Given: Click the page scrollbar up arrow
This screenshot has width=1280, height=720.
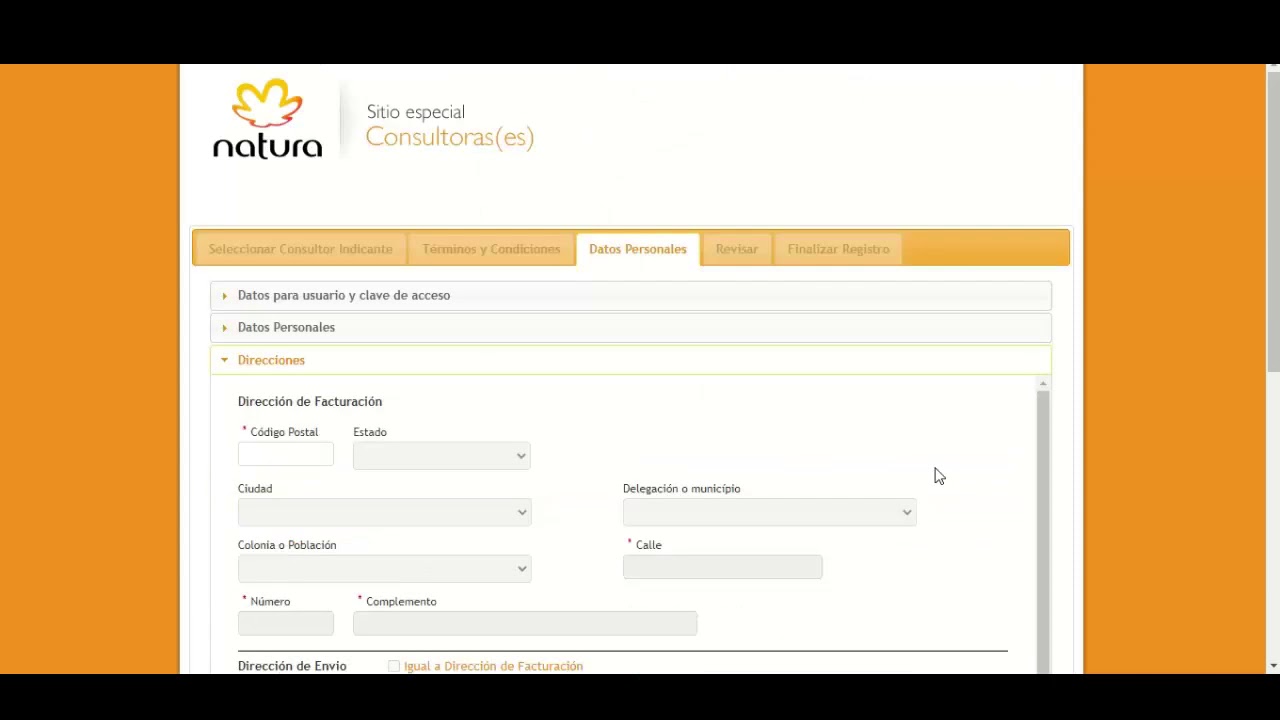Looking at the screenshot, I should click(x=1273, y=68).
